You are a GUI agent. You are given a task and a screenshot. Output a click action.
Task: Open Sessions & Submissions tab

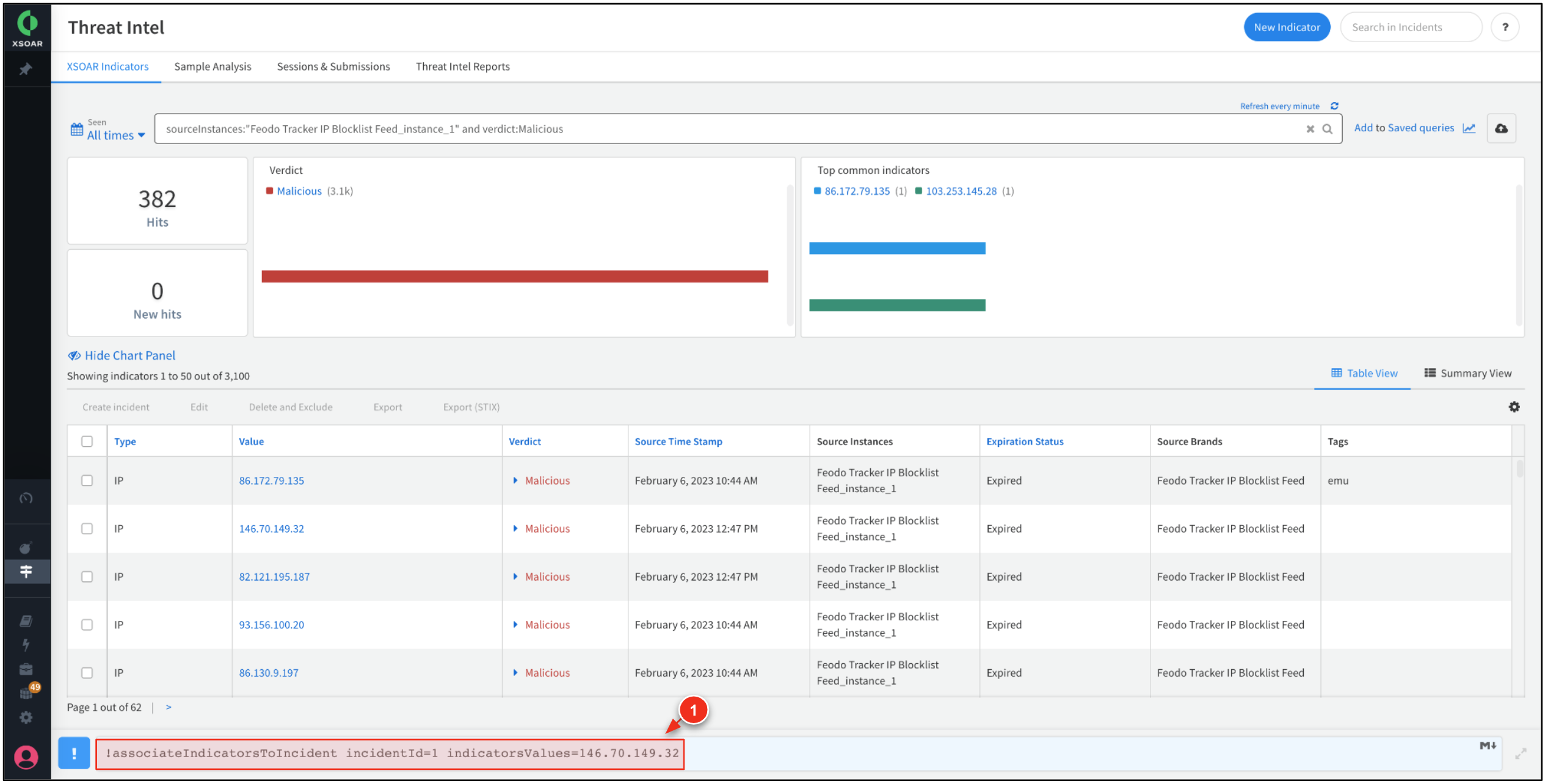click(333, 67)
